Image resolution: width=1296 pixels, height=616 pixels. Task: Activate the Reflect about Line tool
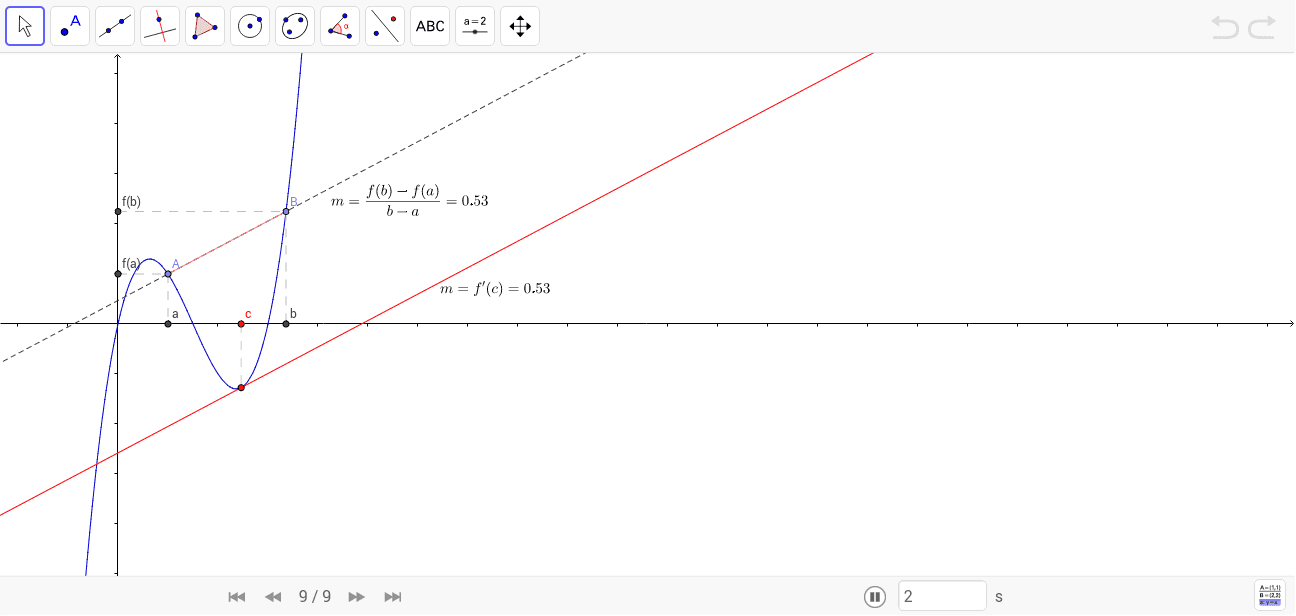[385, 26]
